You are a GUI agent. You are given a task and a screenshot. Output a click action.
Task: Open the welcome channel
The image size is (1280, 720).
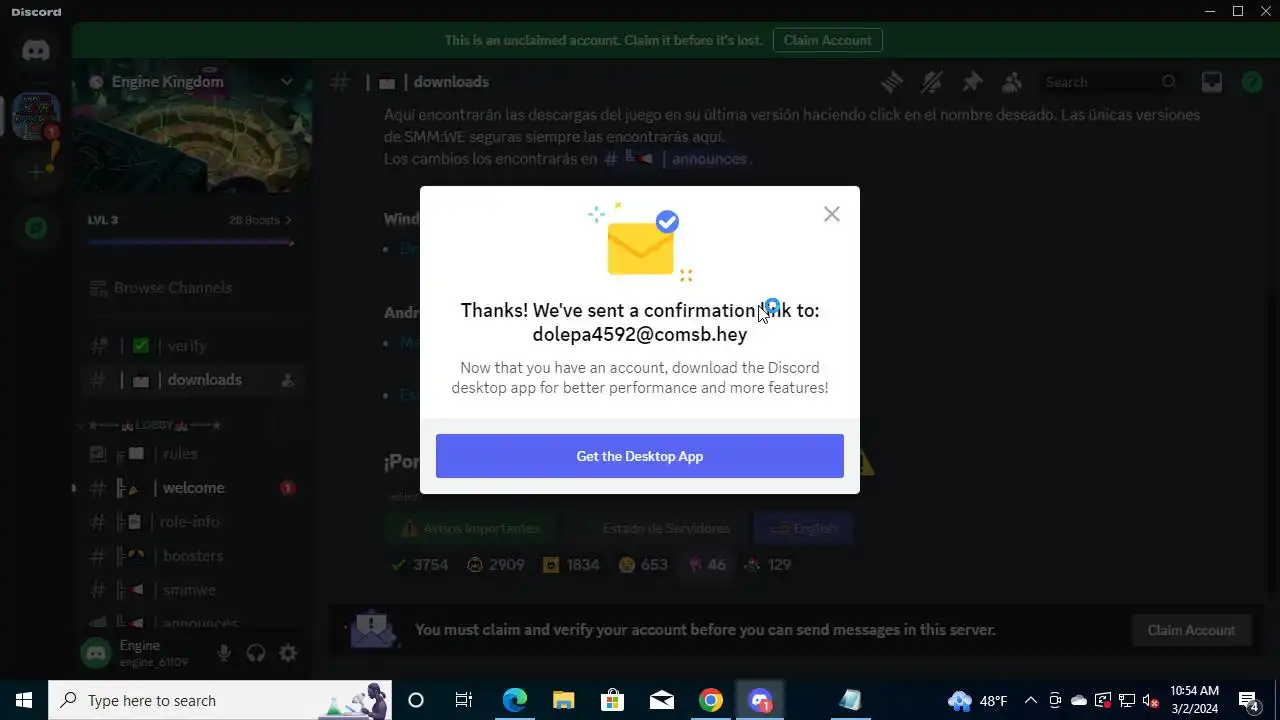[x=191, y=488]
